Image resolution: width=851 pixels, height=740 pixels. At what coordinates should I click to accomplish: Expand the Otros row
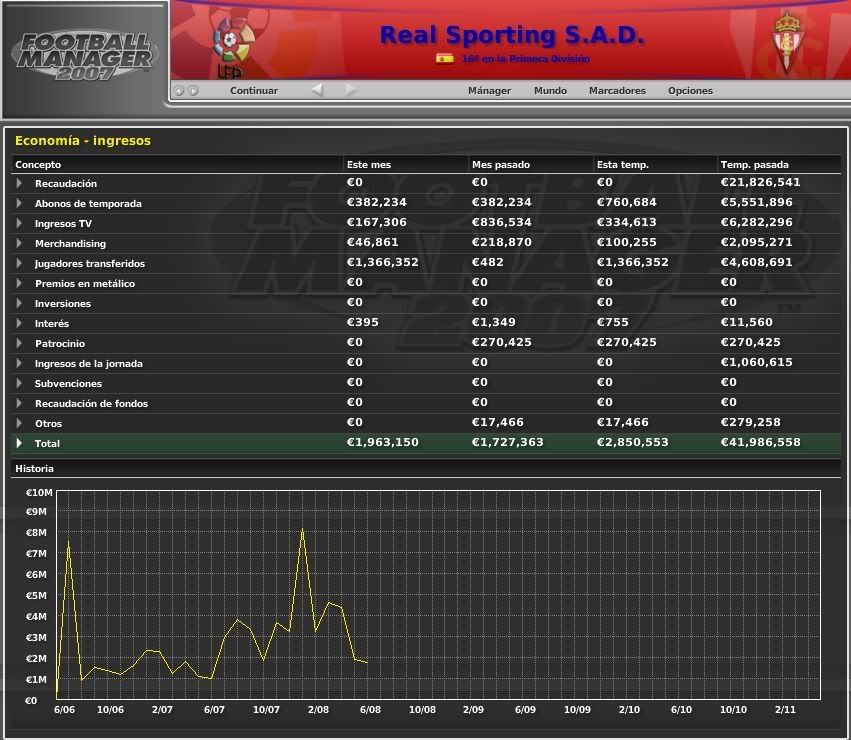point(20,423)
